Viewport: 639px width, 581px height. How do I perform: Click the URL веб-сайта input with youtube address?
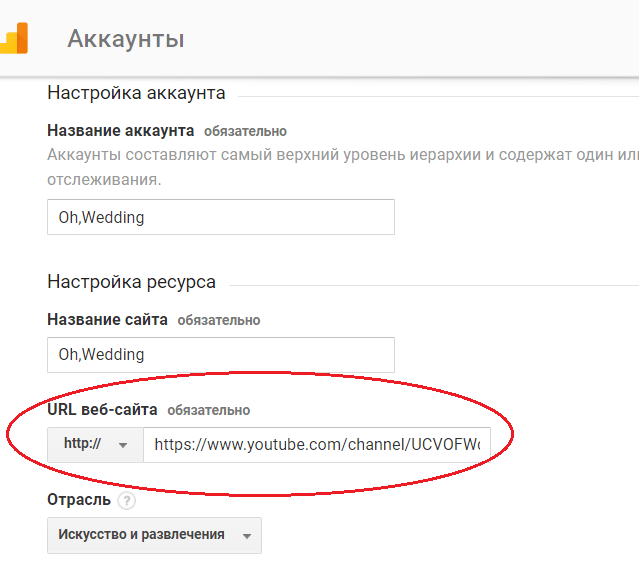pyautogui.click(x=317, y=445)
